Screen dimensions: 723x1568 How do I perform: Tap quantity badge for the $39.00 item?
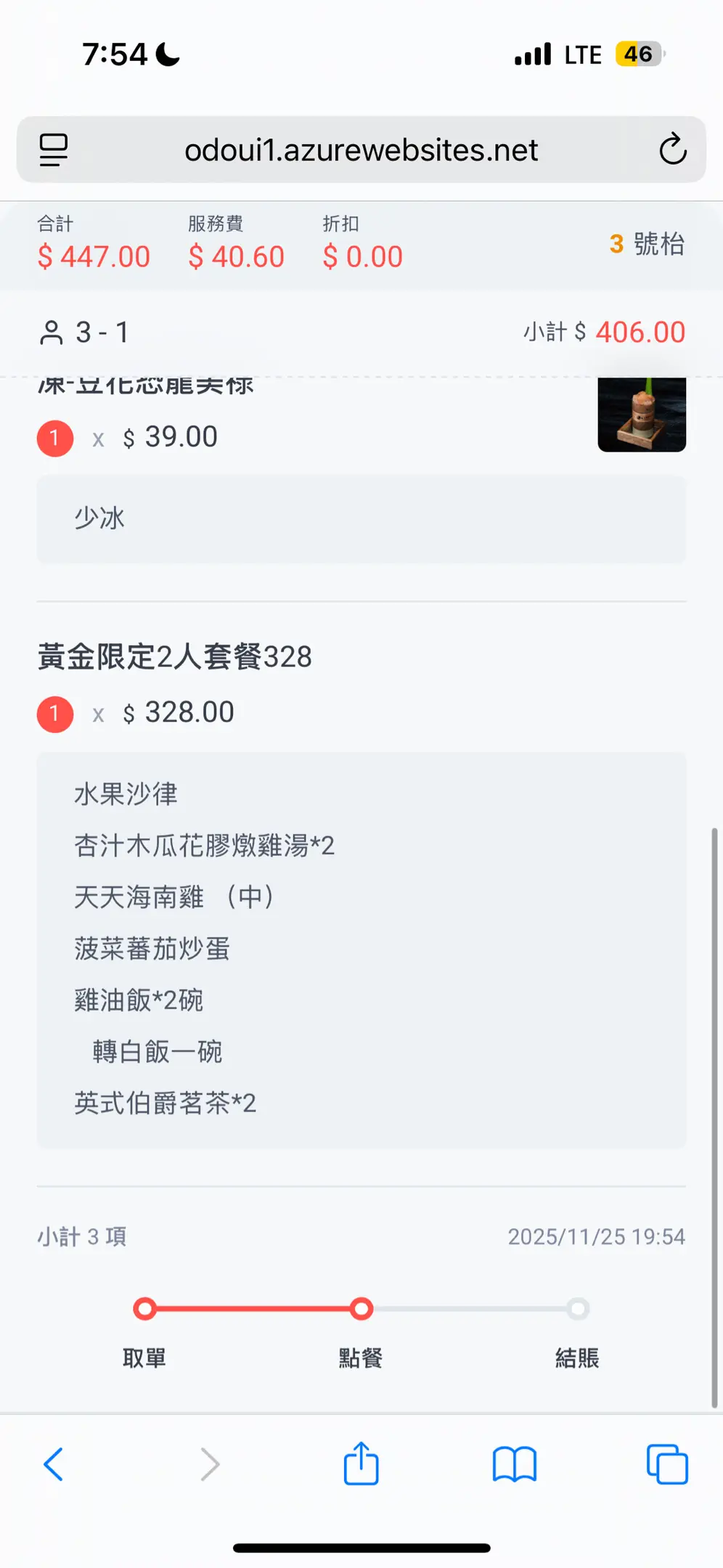point(55,438)
